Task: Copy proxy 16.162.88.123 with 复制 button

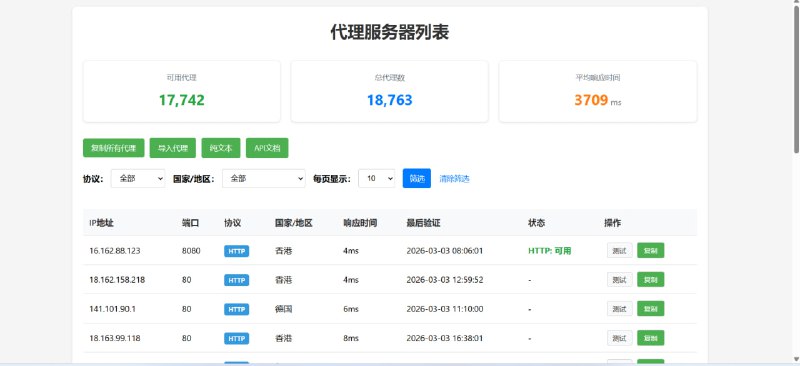Action: (x=651, y=251)
